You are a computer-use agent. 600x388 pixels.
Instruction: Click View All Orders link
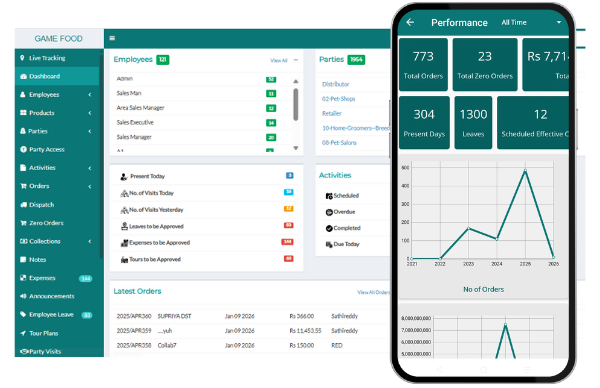tap(373, 292)
